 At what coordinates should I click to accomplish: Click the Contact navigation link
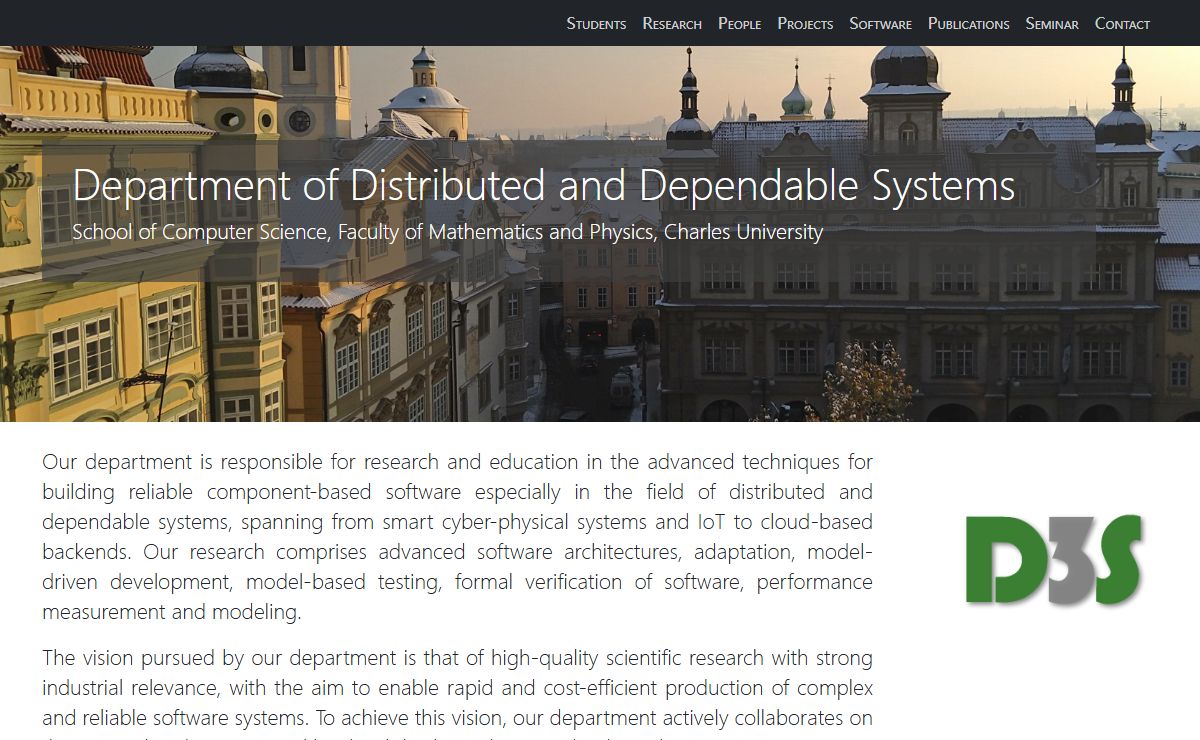coord(1122,24)
